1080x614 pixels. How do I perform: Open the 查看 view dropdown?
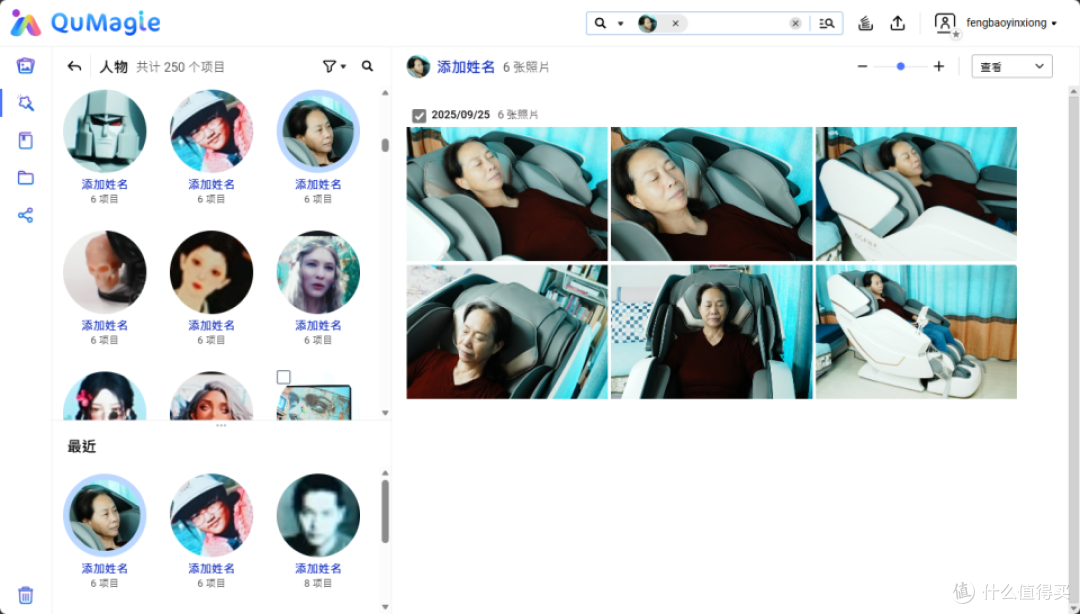1012,66
